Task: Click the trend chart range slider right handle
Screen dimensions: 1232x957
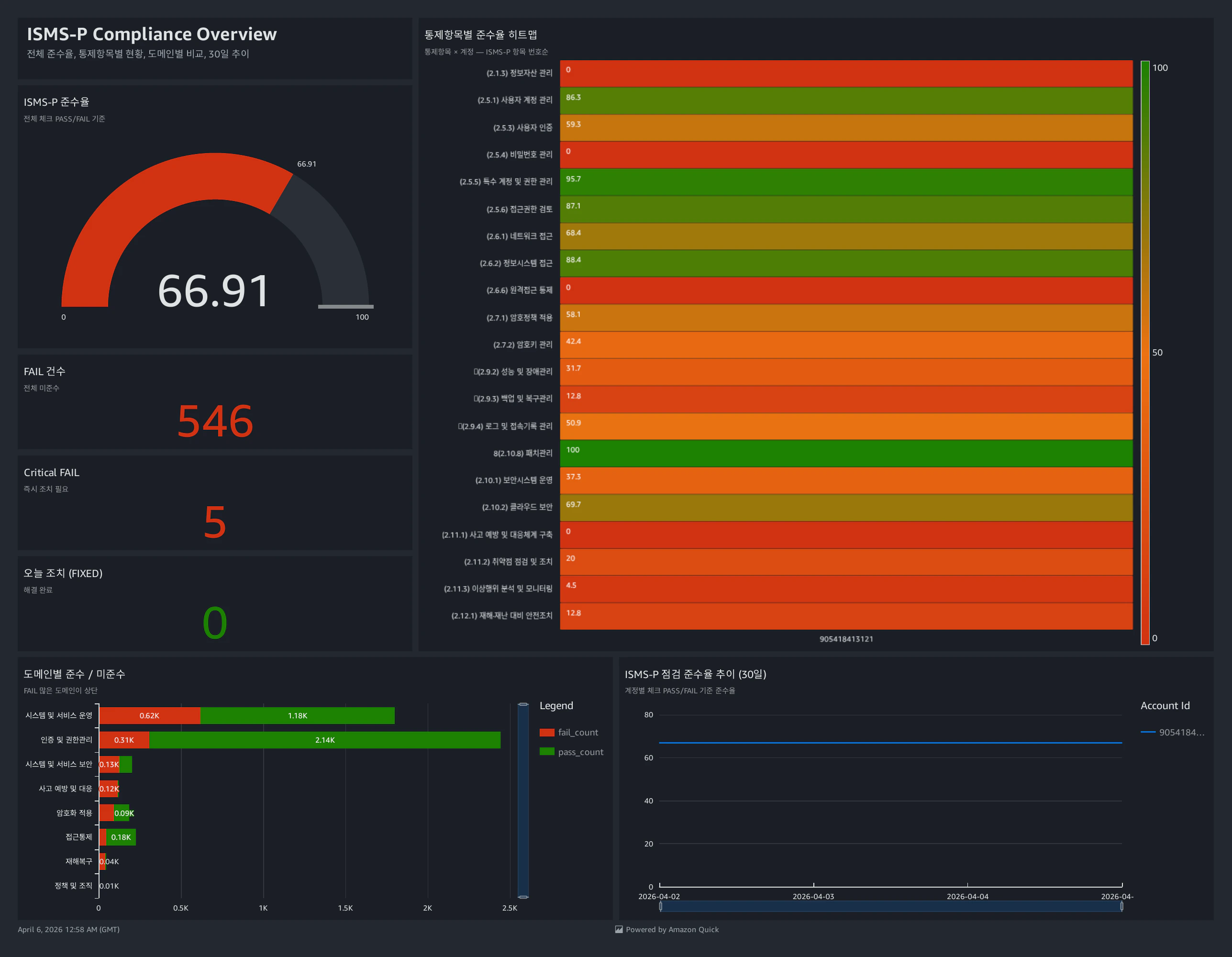Action: (1121, 906)
